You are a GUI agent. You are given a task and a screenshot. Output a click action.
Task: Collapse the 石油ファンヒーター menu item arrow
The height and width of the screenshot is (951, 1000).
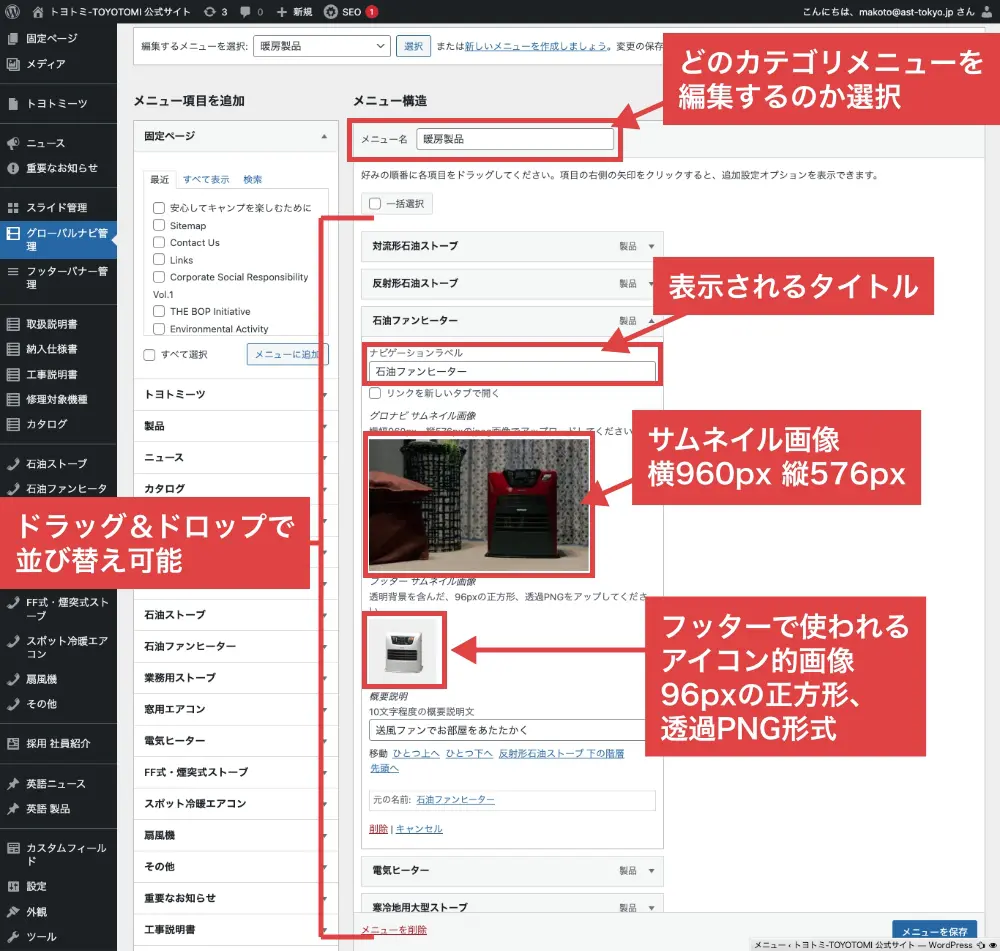[x=651, y=321]
